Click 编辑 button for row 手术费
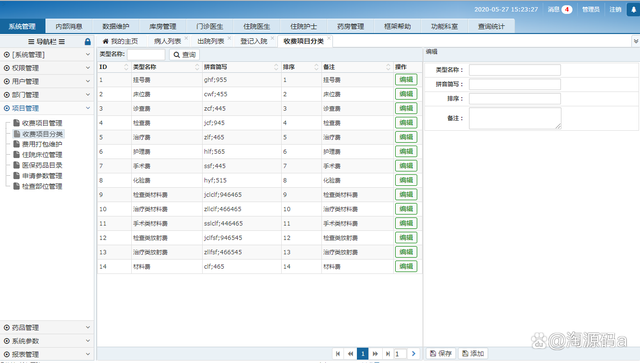Image resolution: width=640 pixels, height=363 pixels. [x=406, y=166]
